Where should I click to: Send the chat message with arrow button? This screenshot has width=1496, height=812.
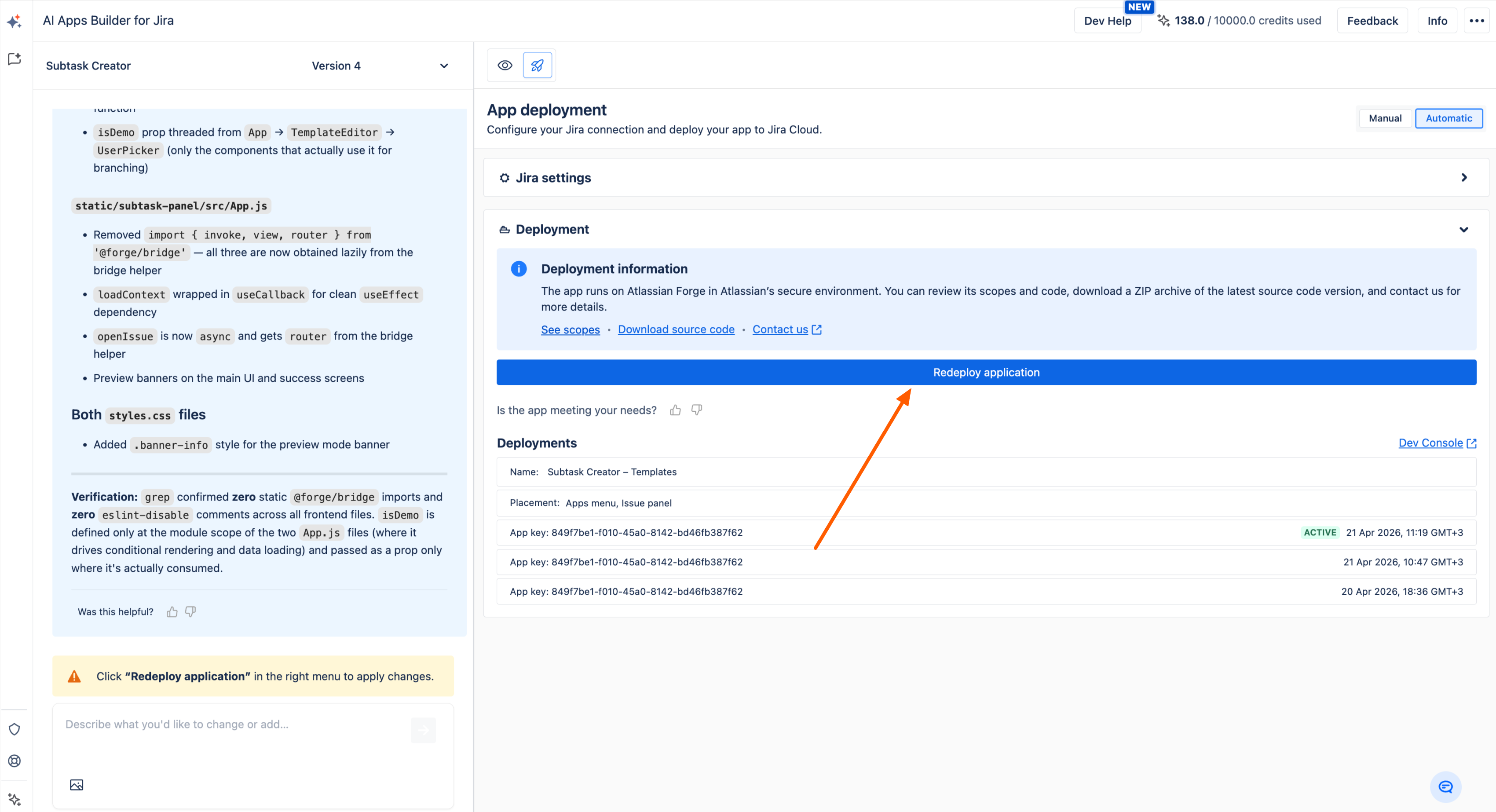point(423,730)
